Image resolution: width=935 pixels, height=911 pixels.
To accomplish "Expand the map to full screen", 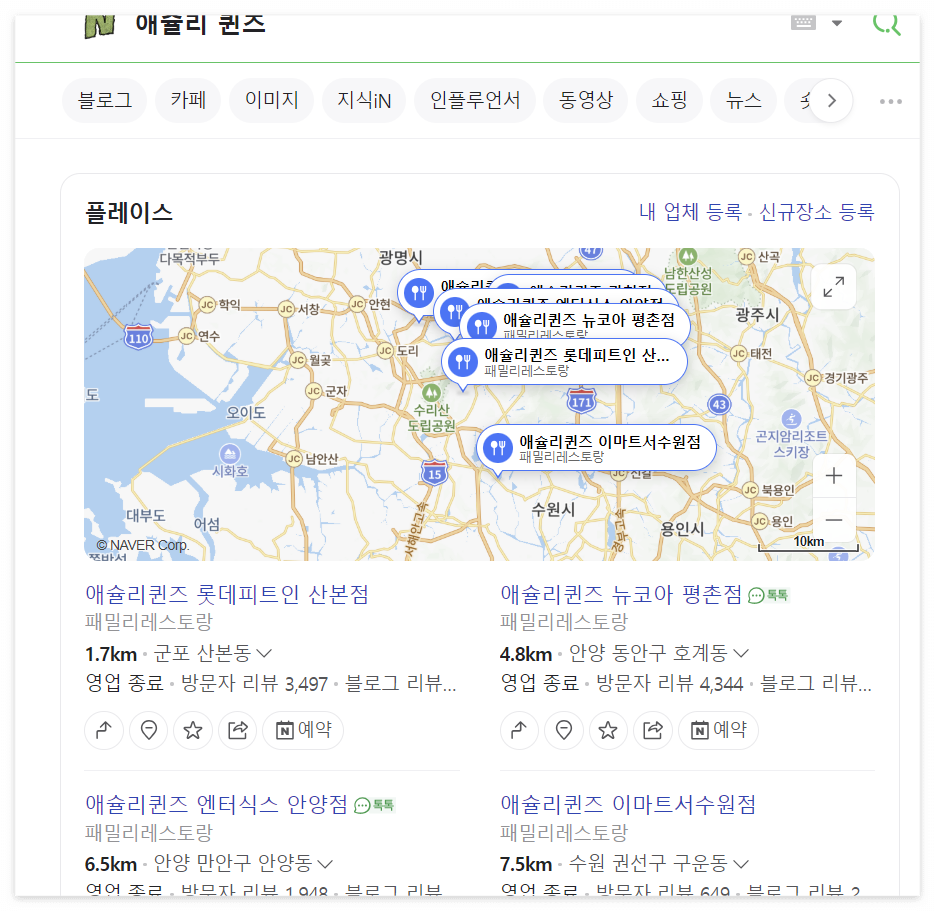I will click(834, 287).
